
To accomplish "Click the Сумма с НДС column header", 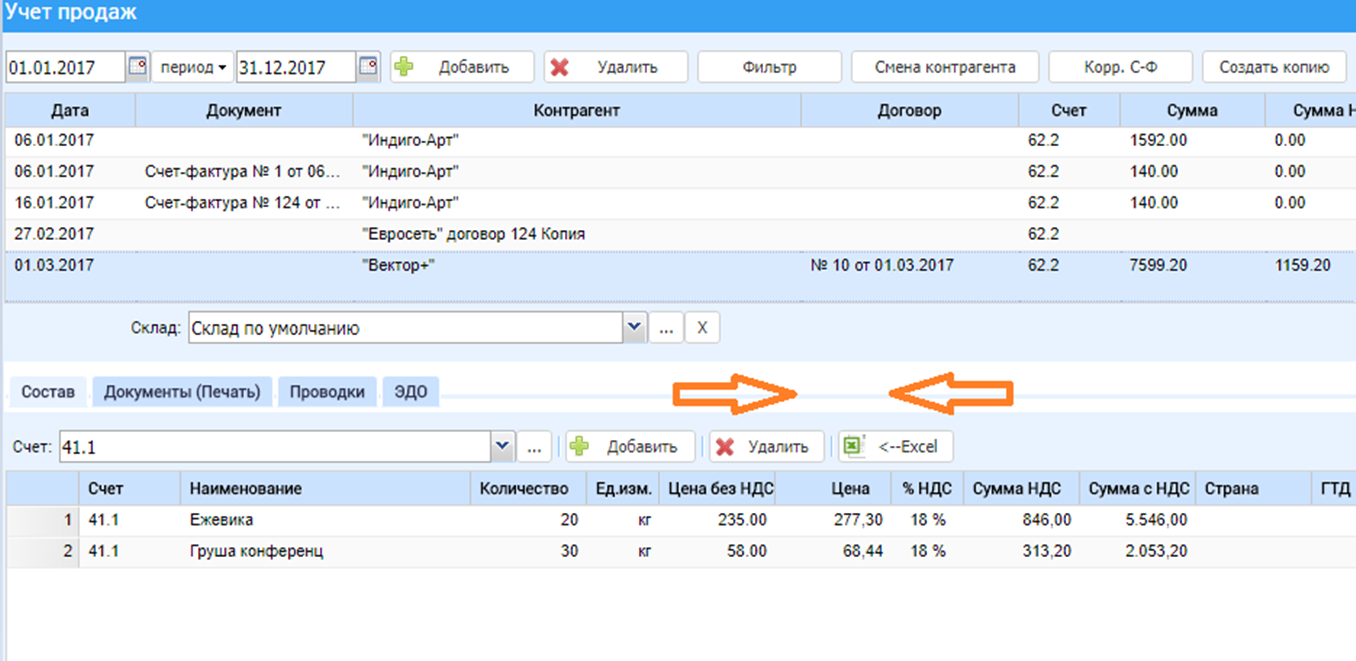I will [x=1138, y=489].
